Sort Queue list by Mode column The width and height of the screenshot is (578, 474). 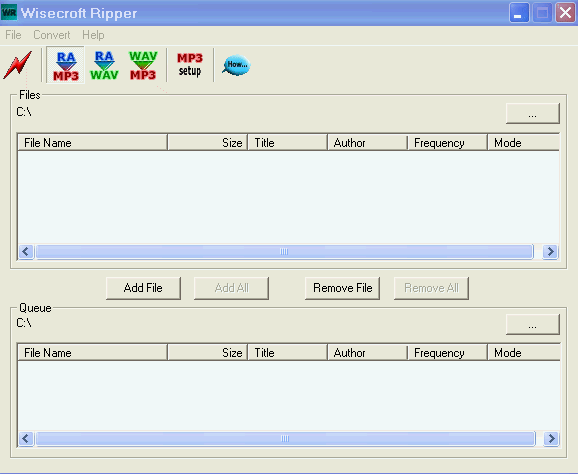tap(524, 353)
